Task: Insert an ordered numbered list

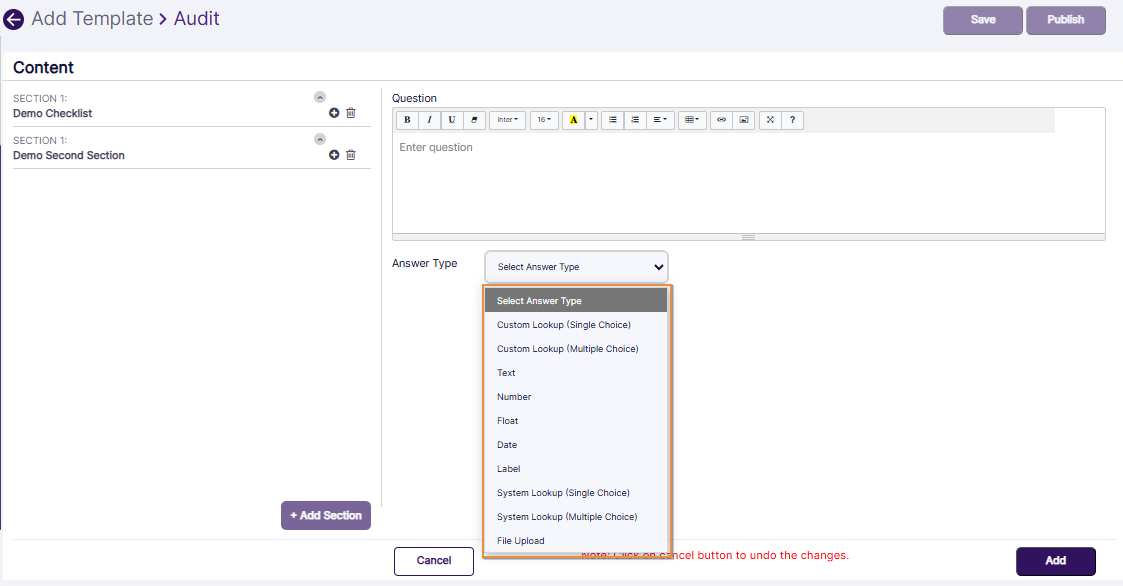Action: [x=635, y=120]
